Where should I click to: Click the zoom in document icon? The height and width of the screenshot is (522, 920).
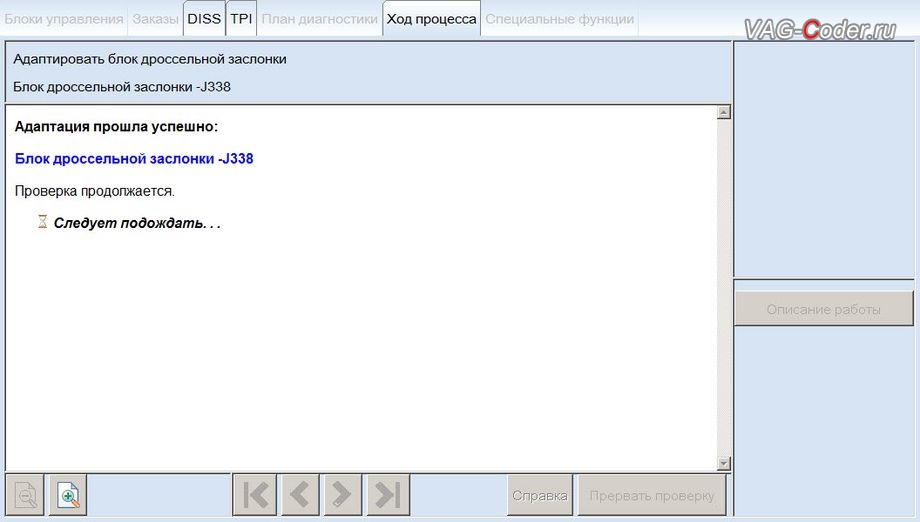(x=68, y=495)
